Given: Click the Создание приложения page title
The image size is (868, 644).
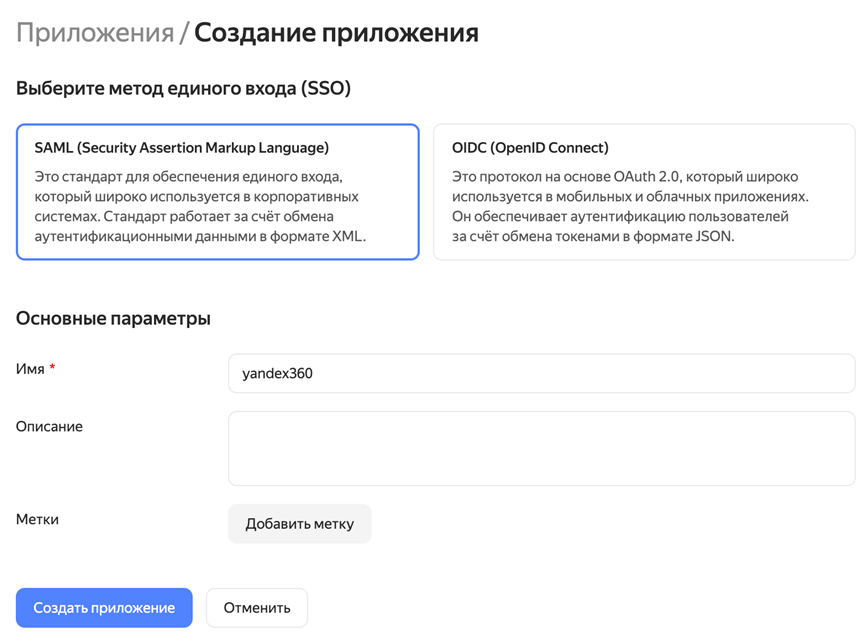Looking at the screenshot, I should [336, 33].
